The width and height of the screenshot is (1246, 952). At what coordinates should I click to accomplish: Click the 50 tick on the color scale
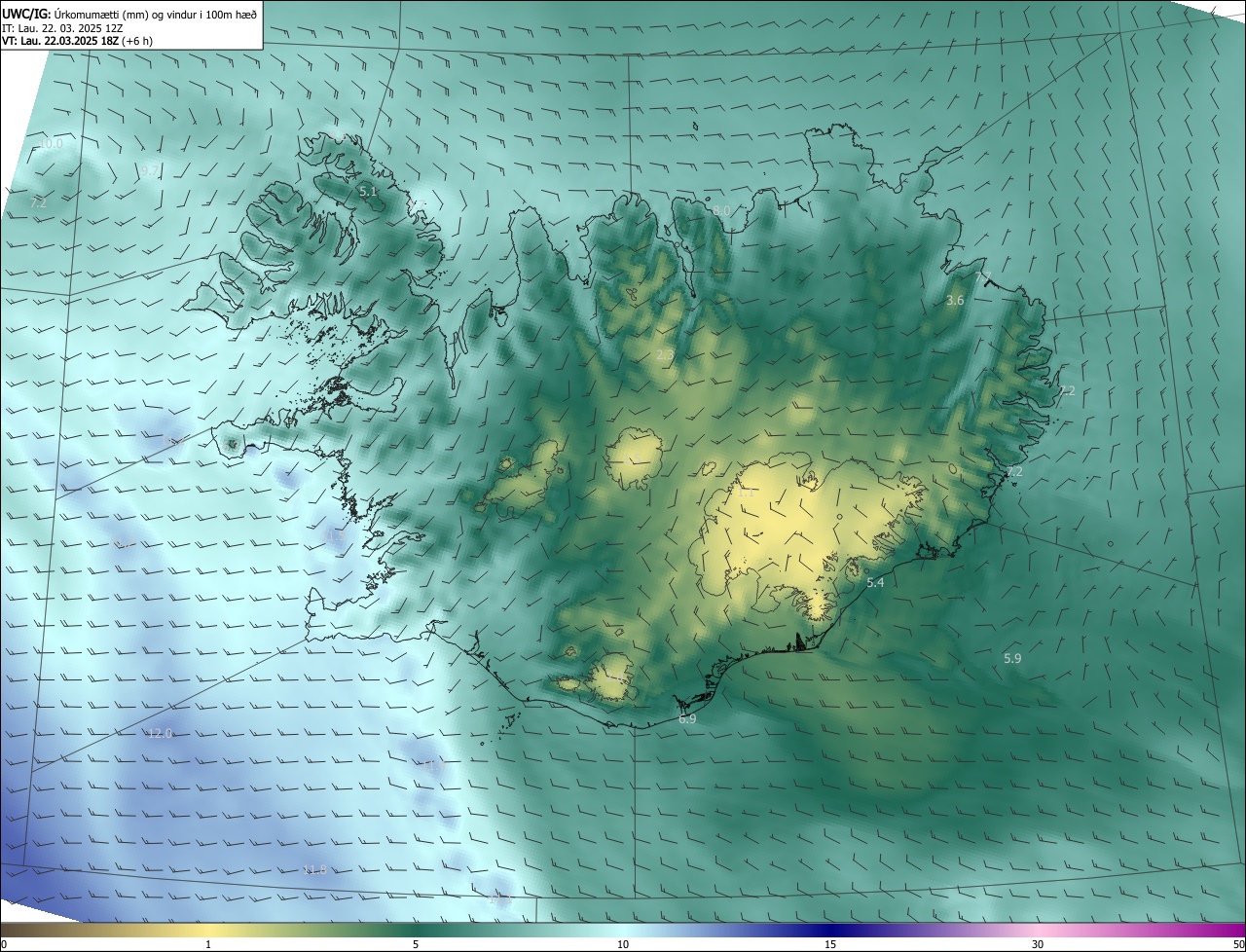point(1238,944)
